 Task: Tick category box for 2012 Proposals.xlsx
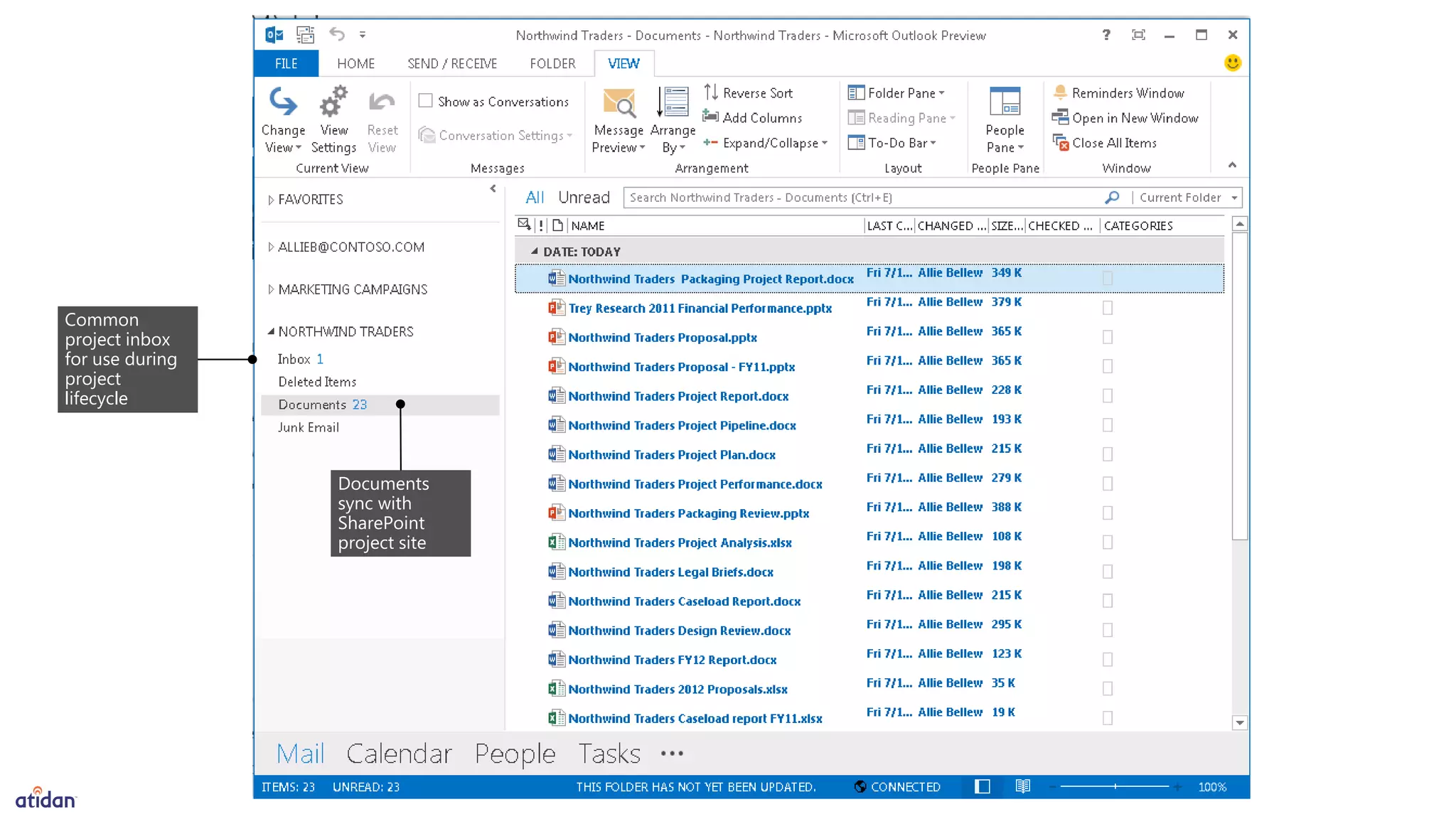tap(1107, 688)
